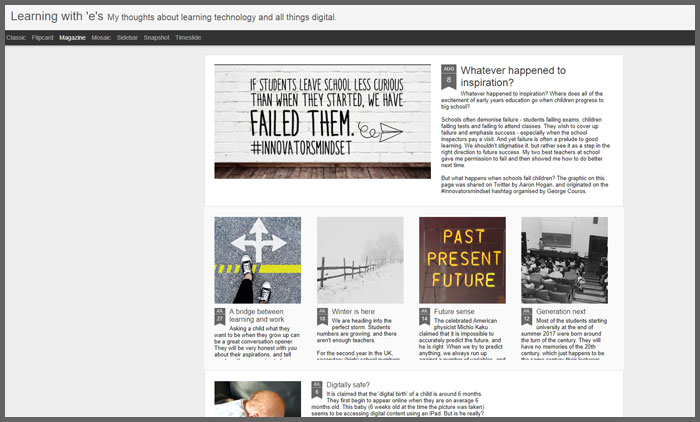The image size is (700, 422).
Task: Open the crossroads arrows thumbnail
Action: 258,260
